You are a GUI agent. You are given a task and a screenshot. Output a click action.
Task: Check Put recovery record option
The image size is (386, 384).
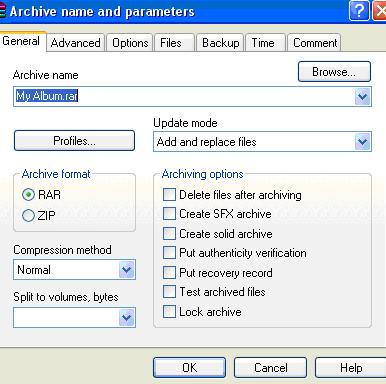(x=169, y=273)
